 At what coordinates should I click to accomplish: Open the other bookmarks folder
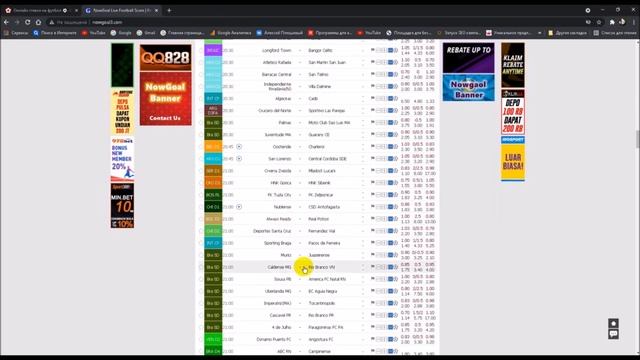click(567, 33)
